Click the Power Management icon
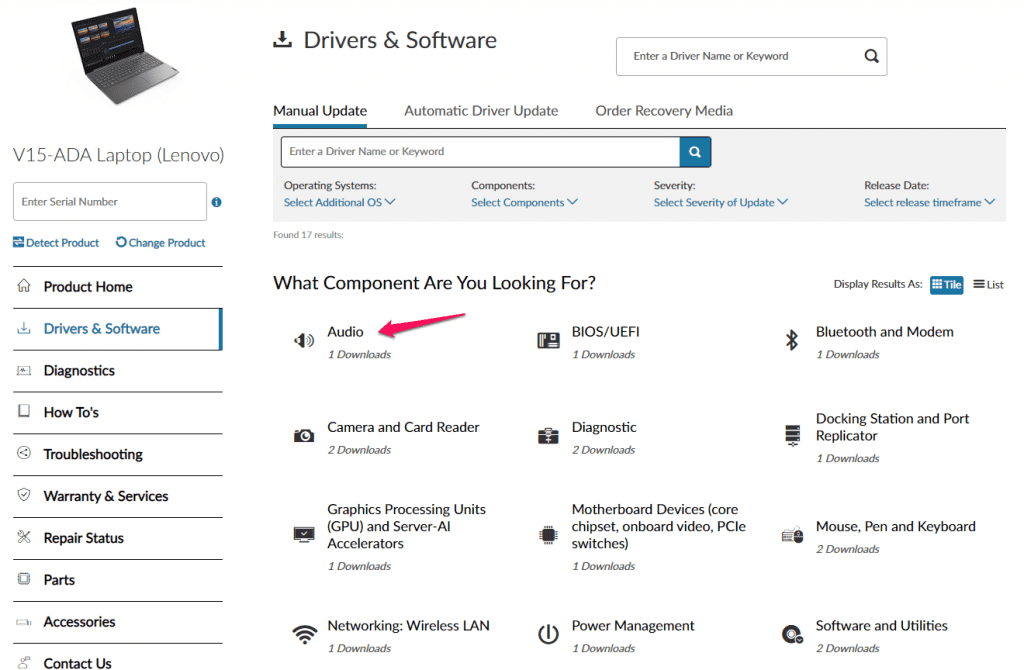 pyautogui.click(x=548, y=635)
